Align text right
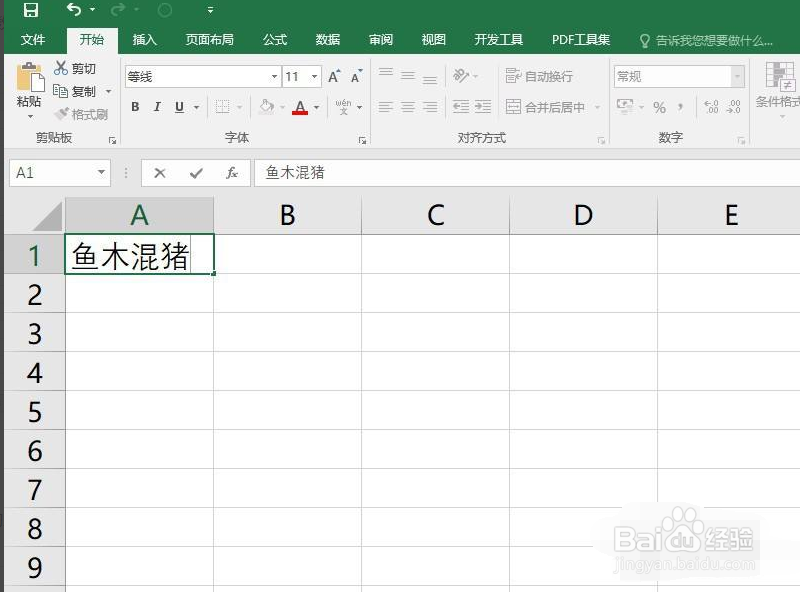This screenshot has height=592, width=800. point(430,107)
